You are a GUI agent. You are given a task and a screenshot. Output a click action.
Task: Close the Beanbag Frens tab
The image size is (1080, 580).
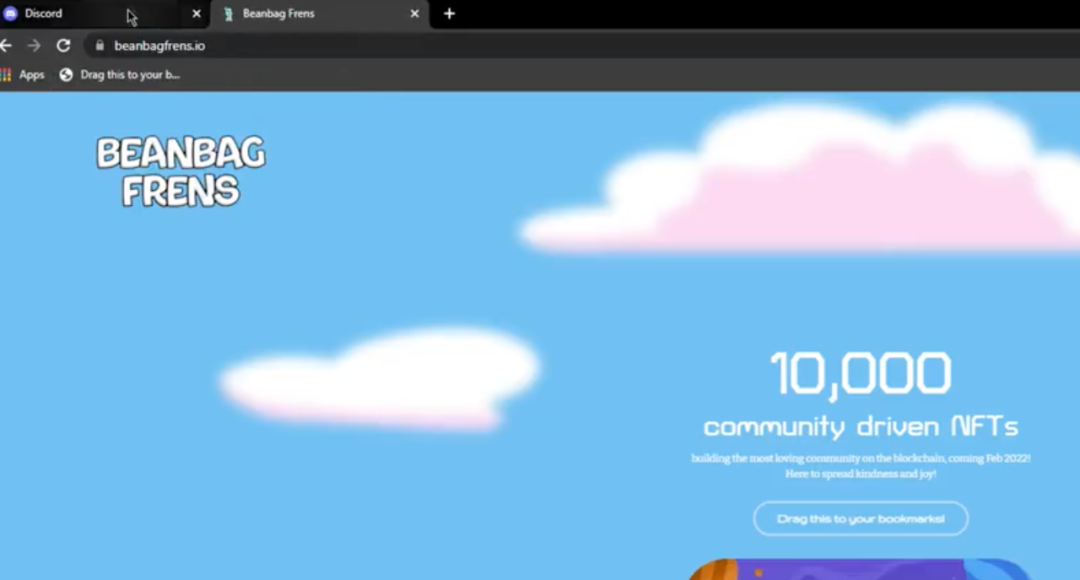point(415,14)
